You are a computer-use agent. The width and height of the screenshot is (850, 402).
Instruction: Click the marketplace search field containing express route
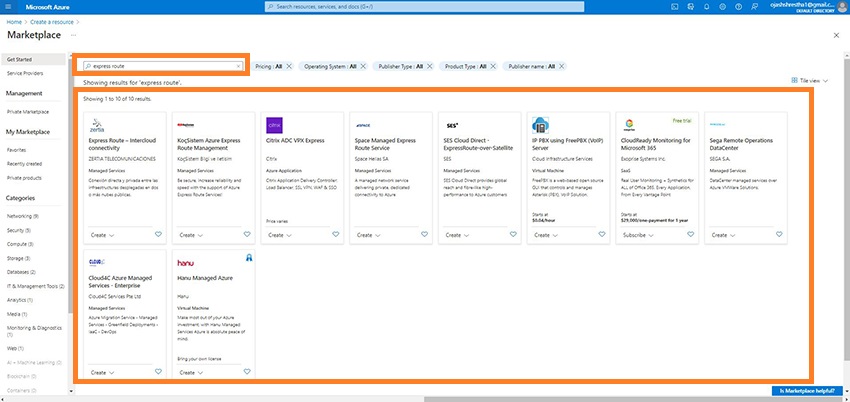(x=163, y=66)
